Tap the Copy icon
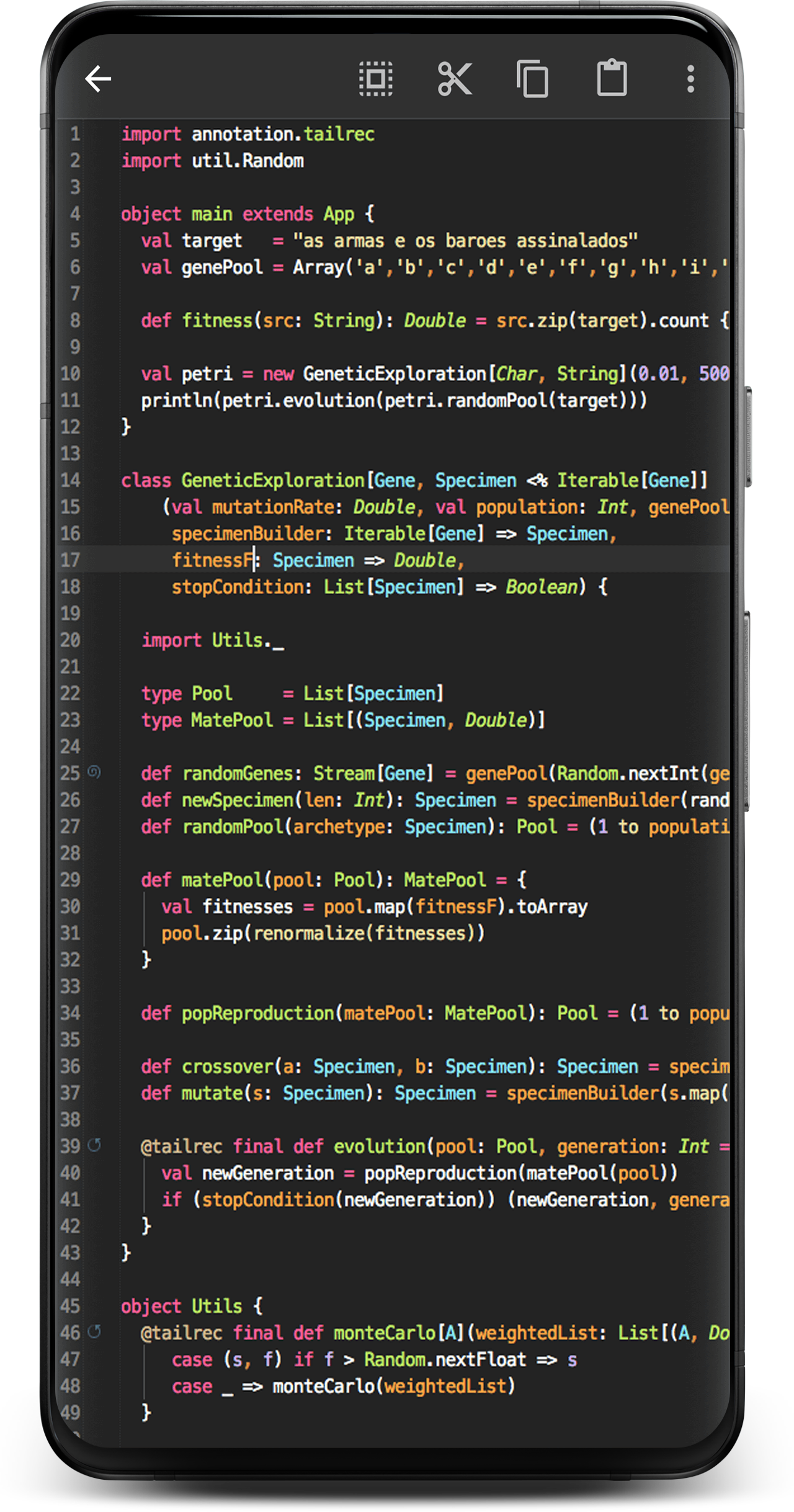The height and width of the screenshot is (1512, 794). click(x=533, y=79)
